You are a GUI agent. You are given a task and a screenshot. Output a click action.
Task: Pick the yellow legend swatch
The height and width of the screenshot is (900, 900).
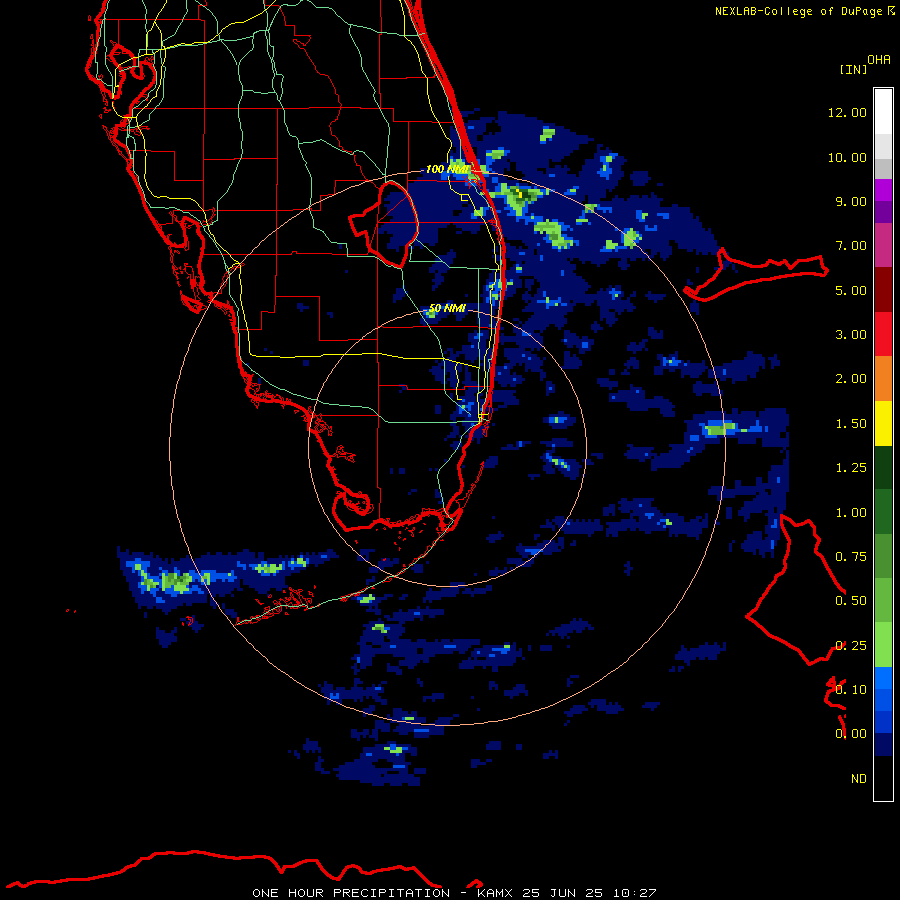click(883, 424)
